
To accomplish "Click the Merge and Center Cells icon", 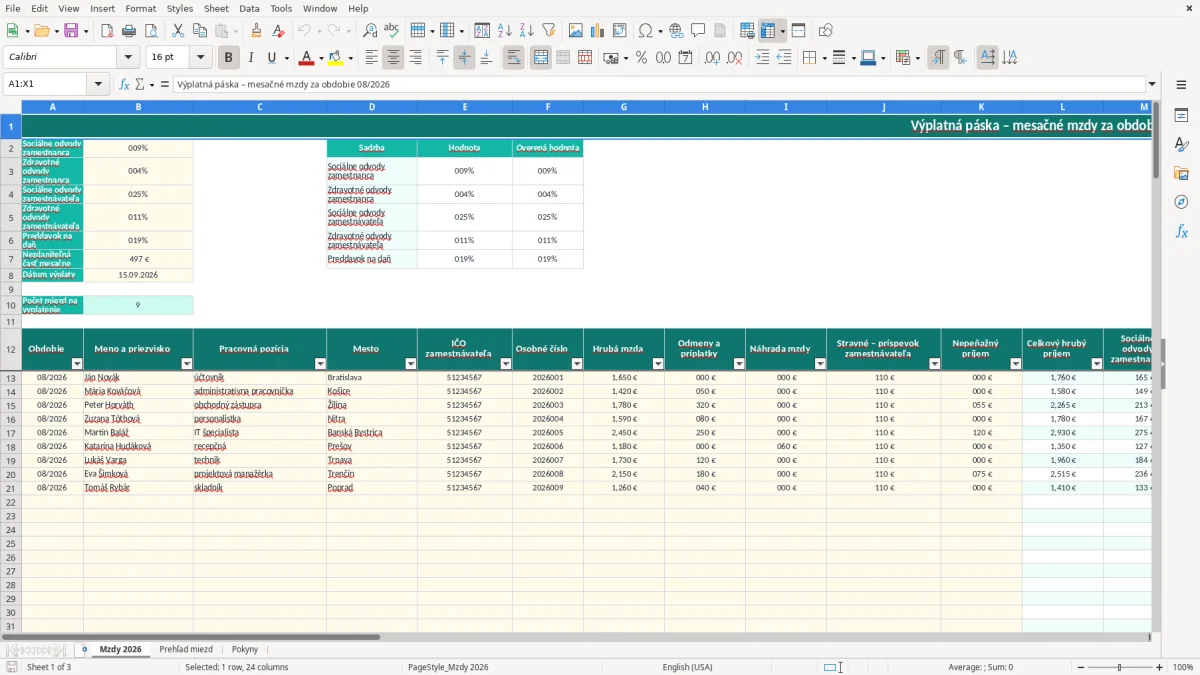I will click(541, 58).
